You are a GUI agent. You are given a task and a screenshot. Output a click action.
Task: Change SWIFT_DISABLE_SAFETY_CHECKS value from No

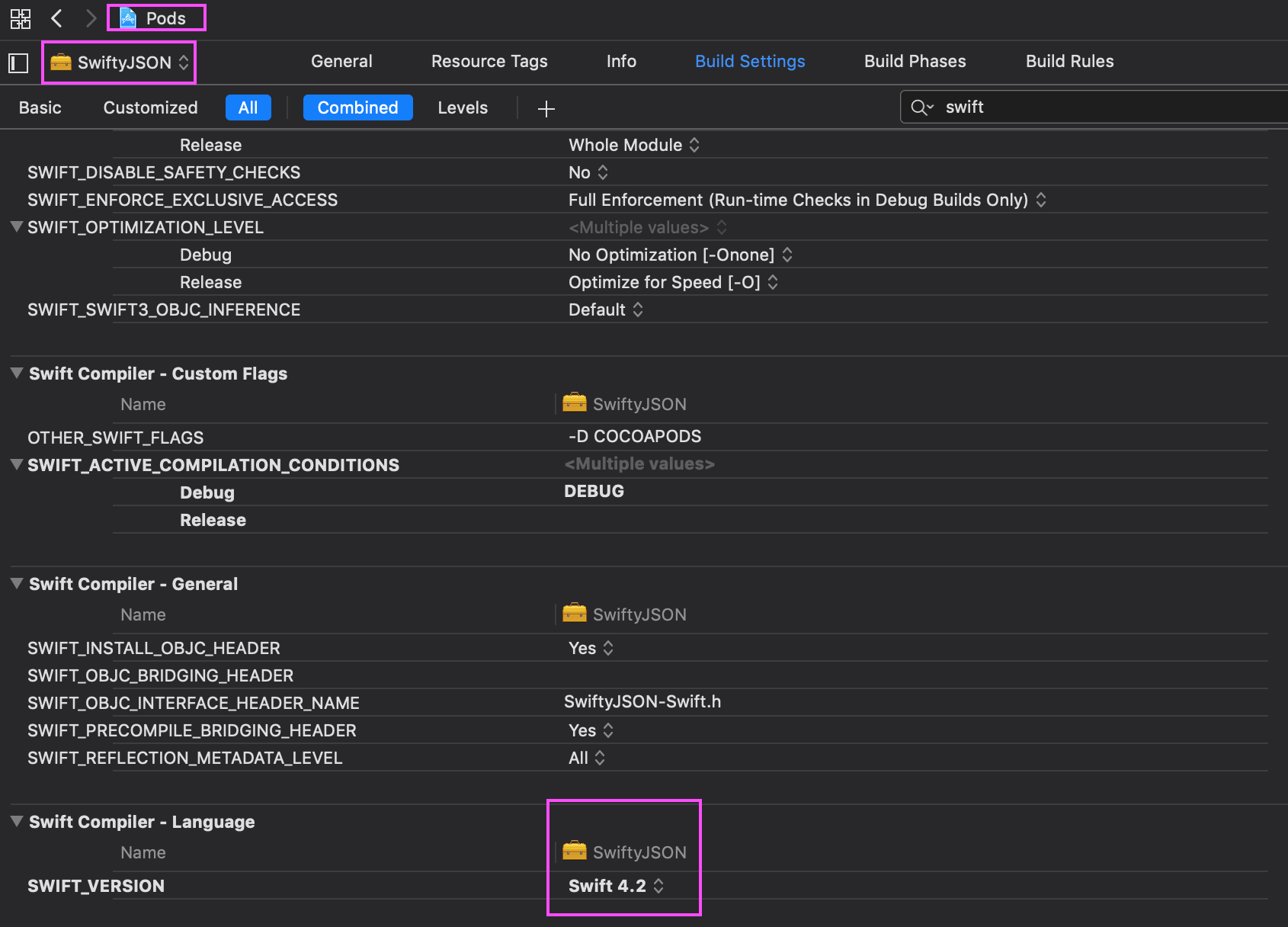pyautogui.click(x=588, y=172)
